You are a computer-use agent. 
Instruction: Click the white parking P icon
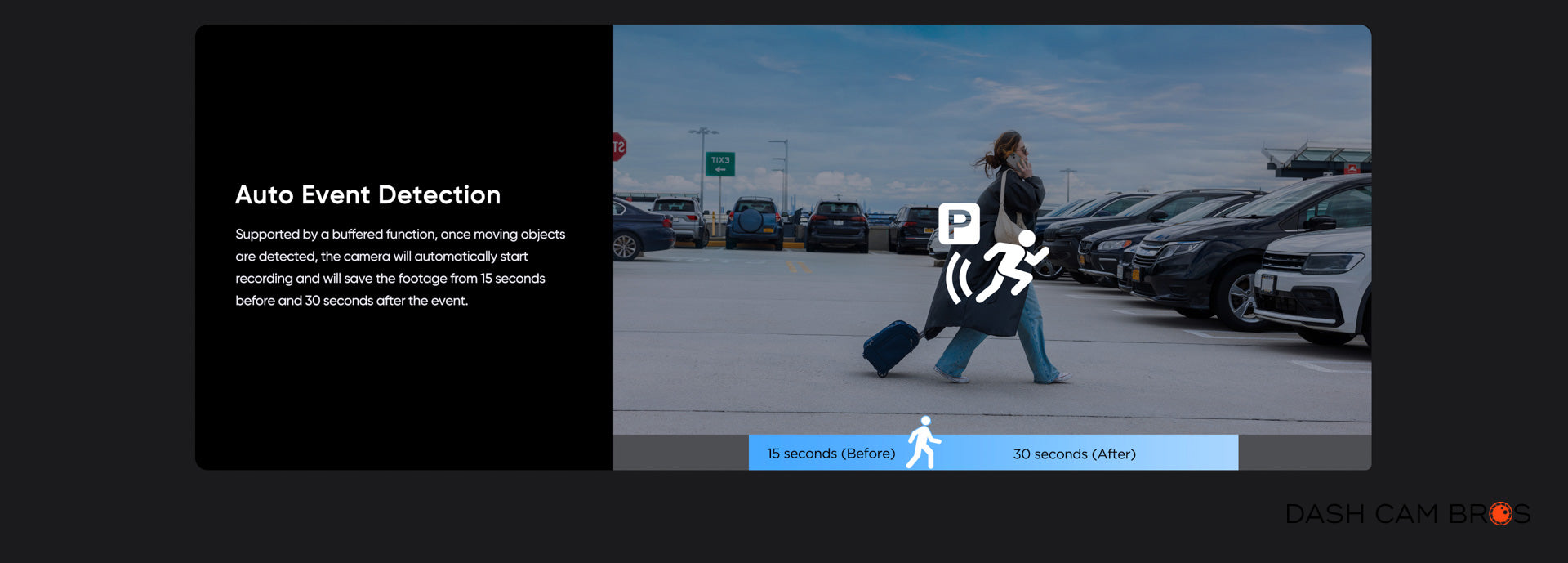[959, 223]
